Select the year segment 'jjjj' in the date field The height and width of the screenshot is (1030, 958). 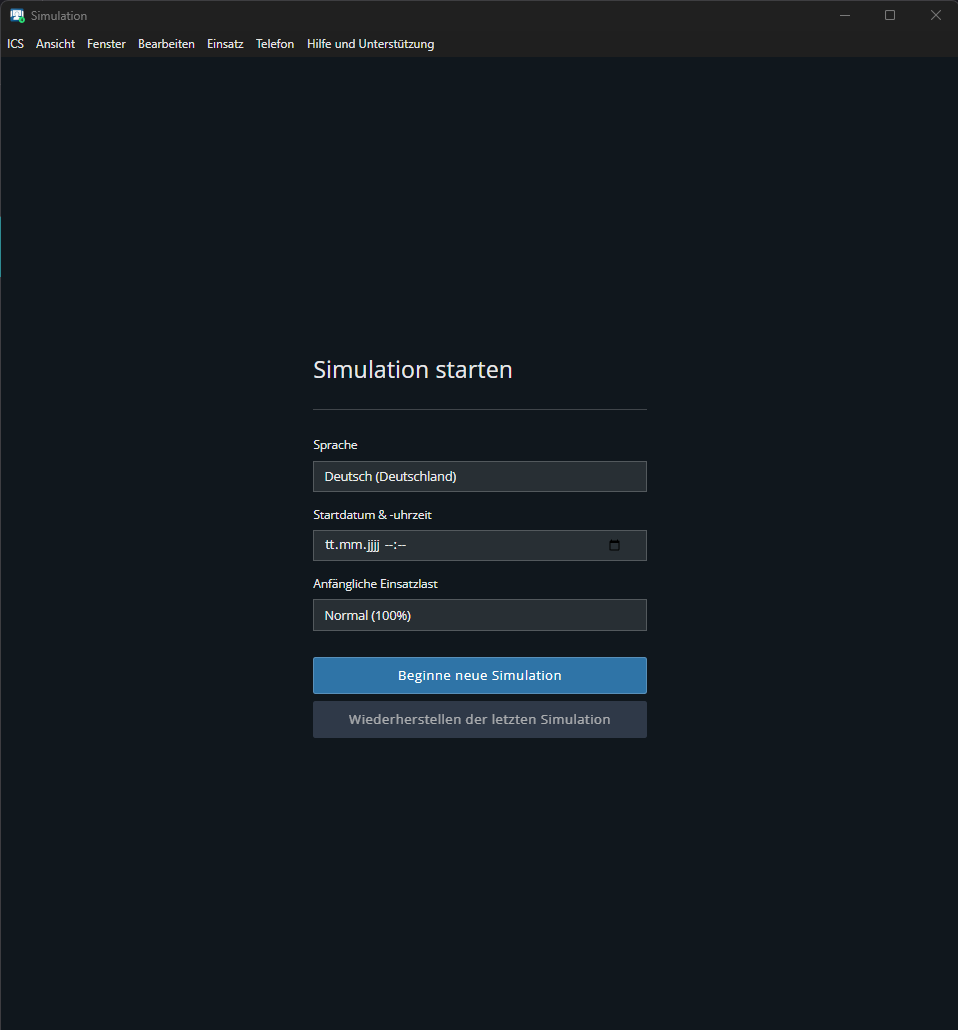point(372,546)
